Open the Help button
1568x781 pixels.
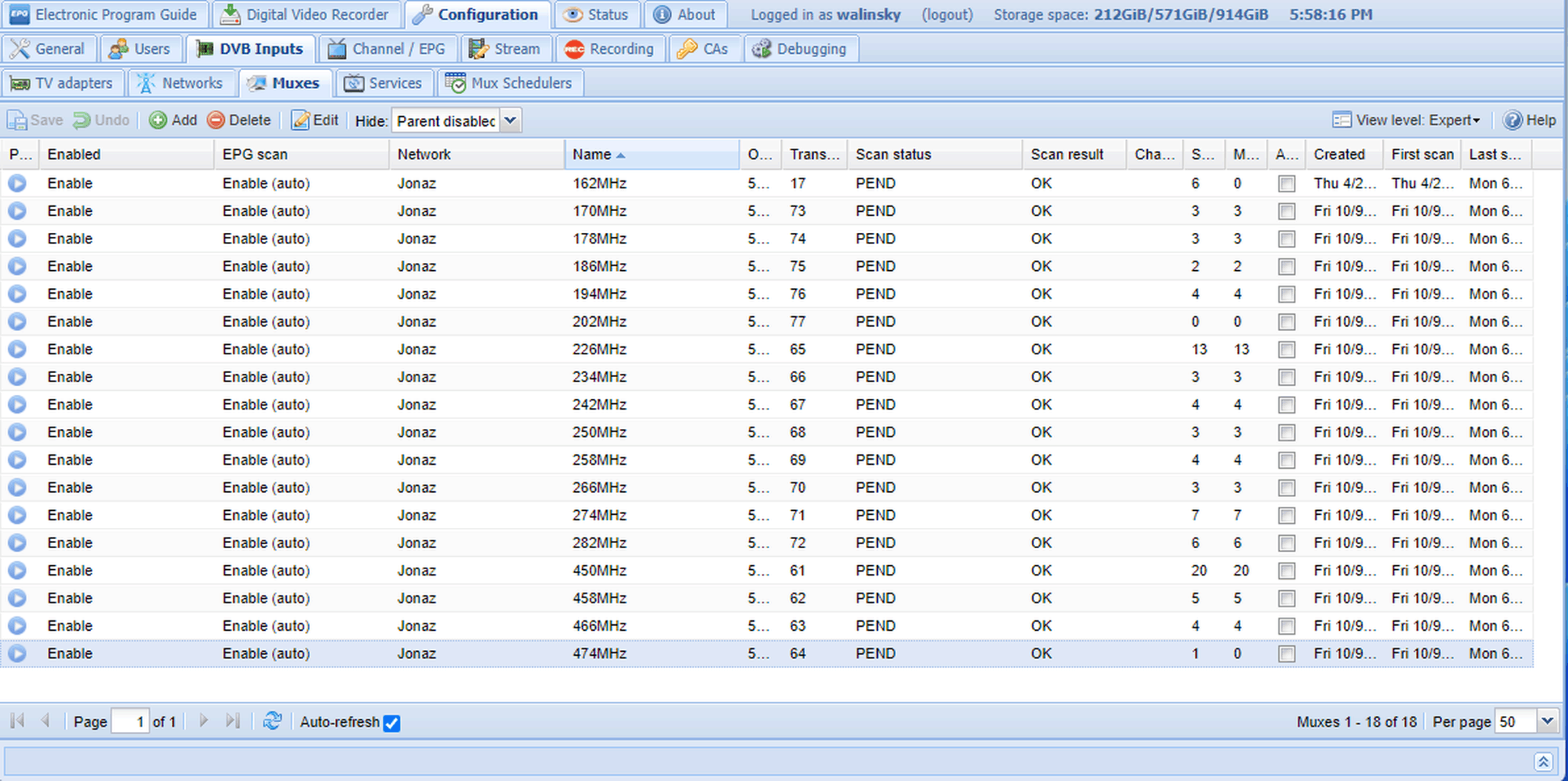click(1529, 121)
